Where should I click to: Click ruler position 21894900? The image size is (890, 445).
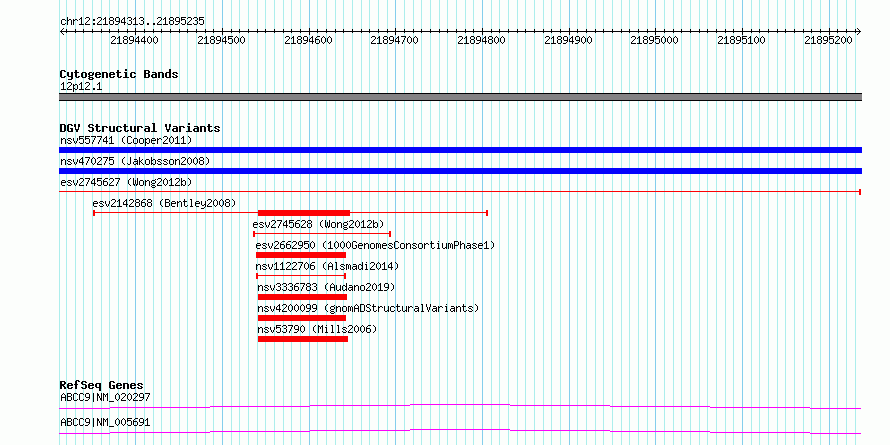point(568,40)
